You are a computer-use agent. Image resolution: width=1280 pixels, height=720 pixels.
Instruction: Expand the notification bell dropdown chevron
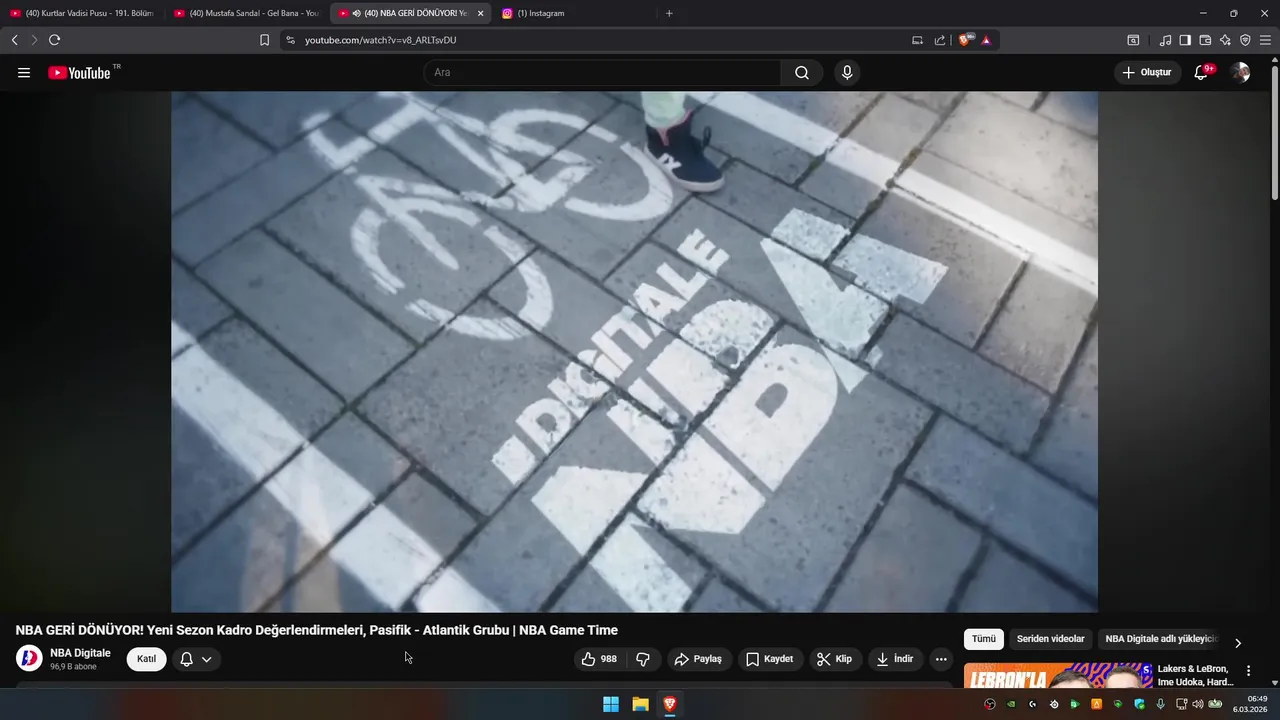tap(207, 659)
